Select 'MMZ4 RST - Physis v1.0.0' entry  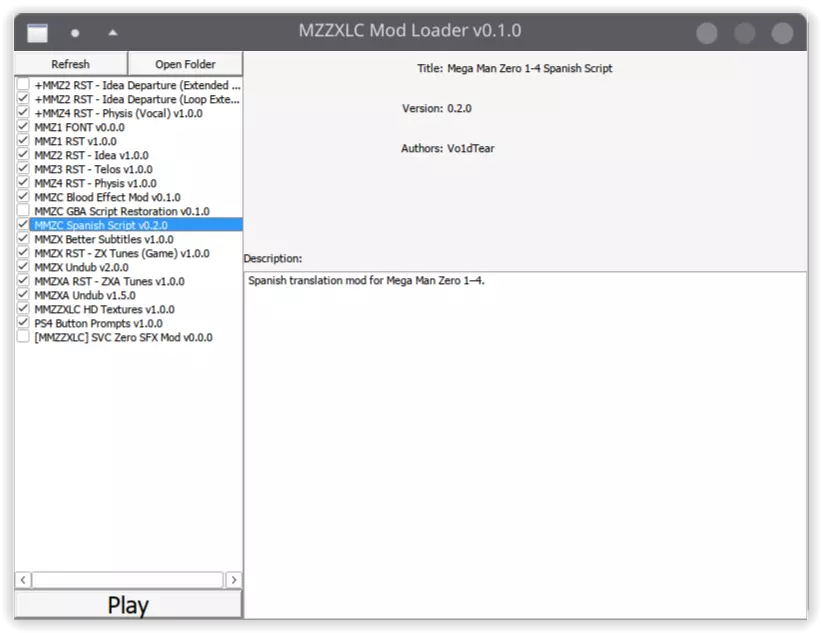pyautogui.click(x=95, y=183)
